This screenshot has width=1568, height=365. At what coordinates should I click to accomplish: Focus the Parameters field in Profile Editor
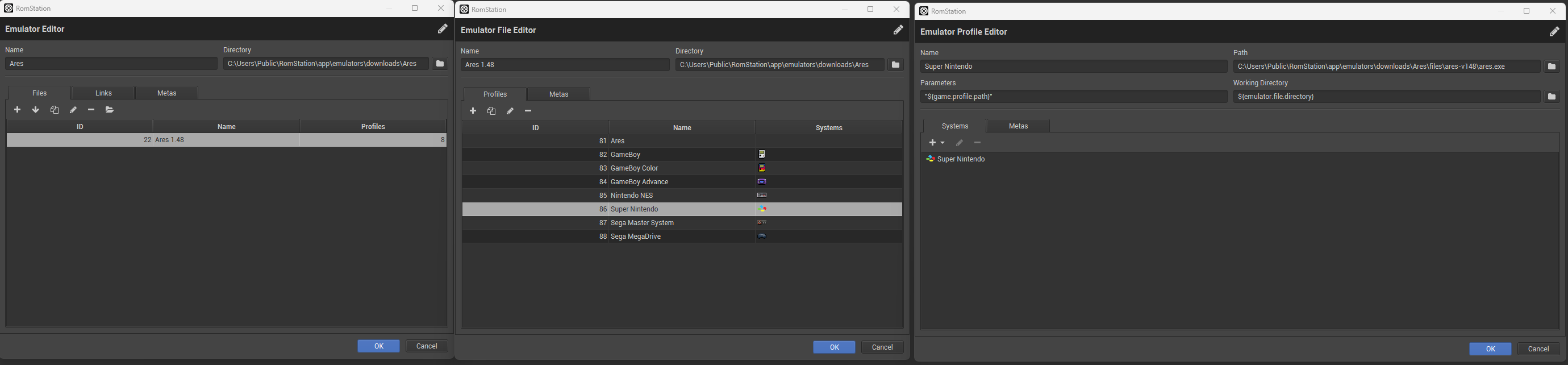(x=1074, y=96)
